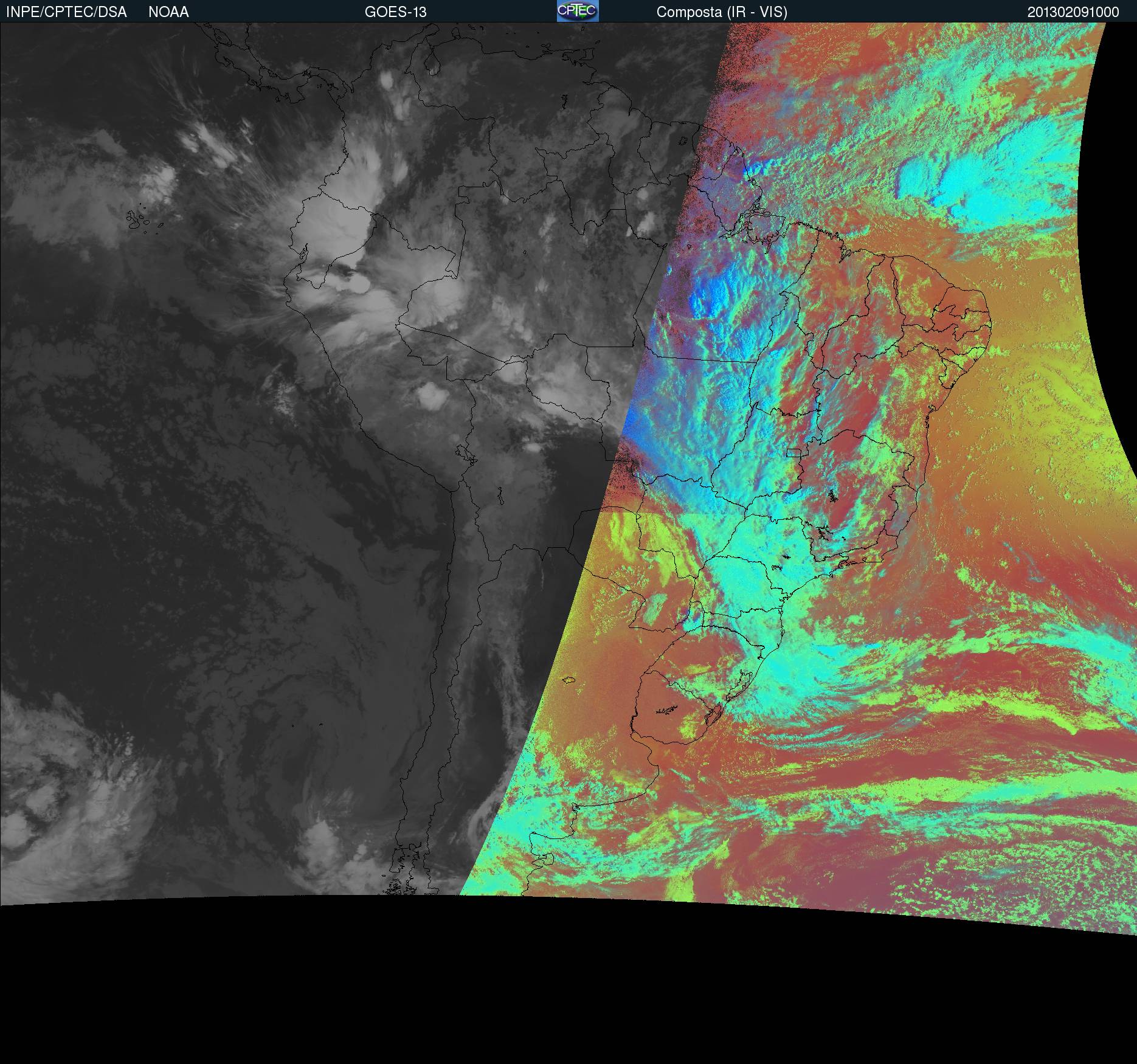Click the NOAA text in the header

pyautogui.click(x=168, y=12)
